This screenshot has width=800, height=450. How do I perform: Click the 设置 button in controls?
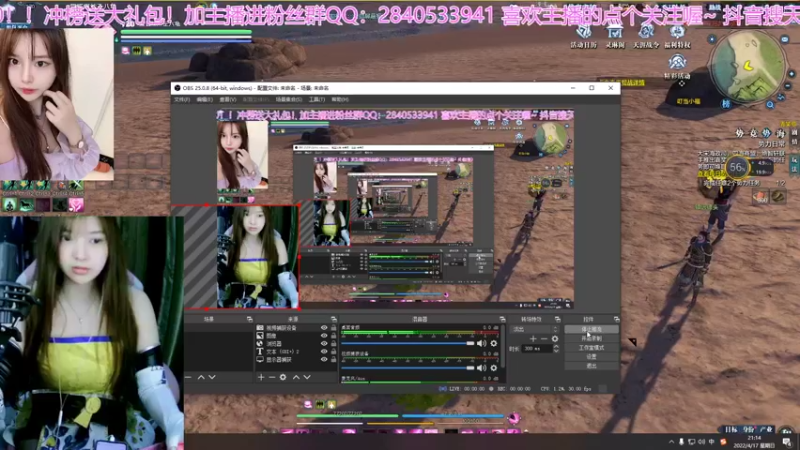click(x=591, y=357)
